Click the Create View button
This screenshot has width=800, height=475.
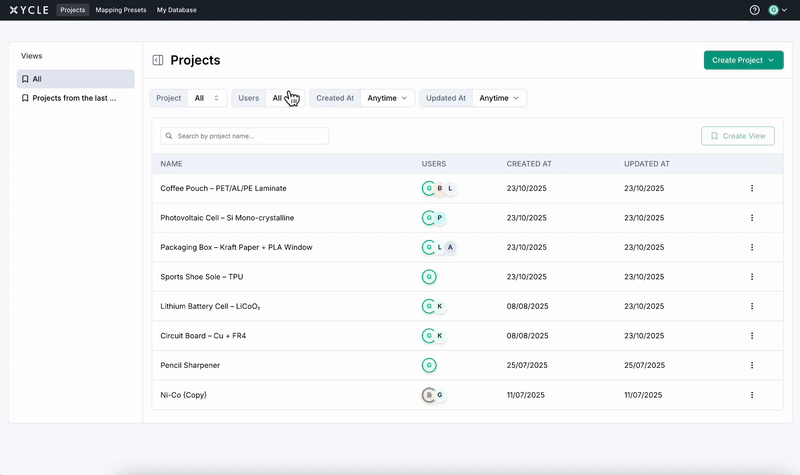pos(738,136)
